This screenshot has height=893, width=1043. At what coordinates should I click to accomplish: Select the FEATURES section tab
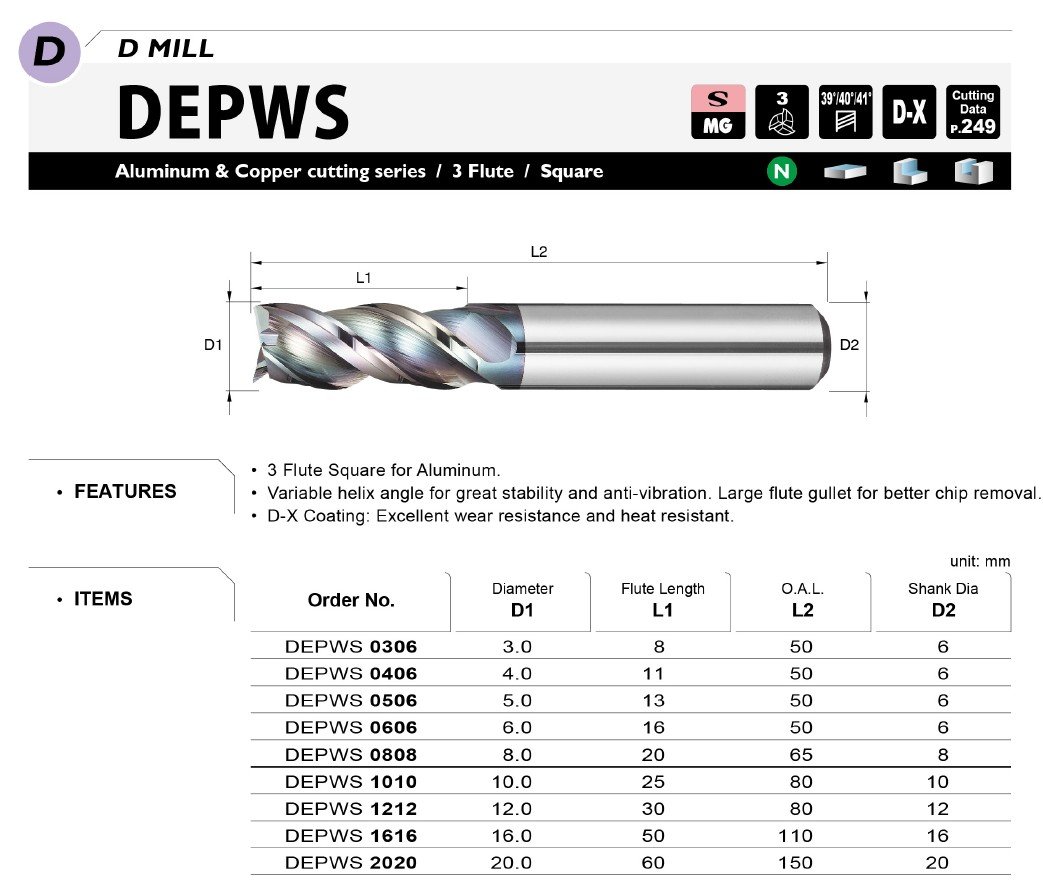coord(125,491)
